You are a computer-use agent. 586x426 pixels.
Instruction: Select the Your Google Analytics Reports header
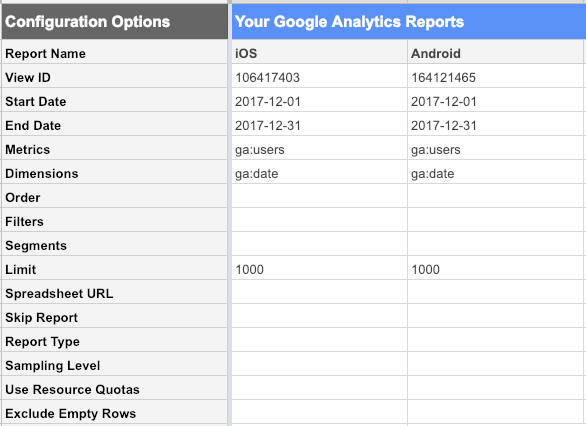click(409, 22)
